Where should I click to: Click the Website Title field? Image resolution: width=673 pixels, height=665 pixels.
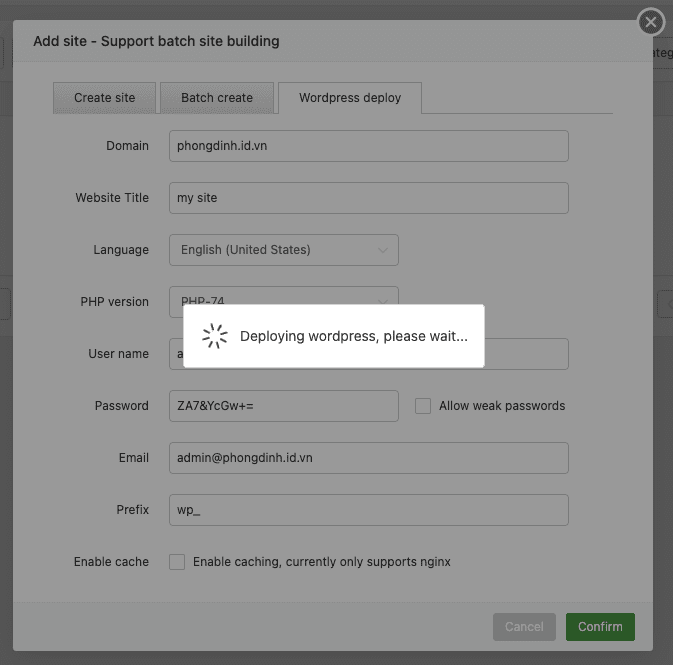[369, 198]
